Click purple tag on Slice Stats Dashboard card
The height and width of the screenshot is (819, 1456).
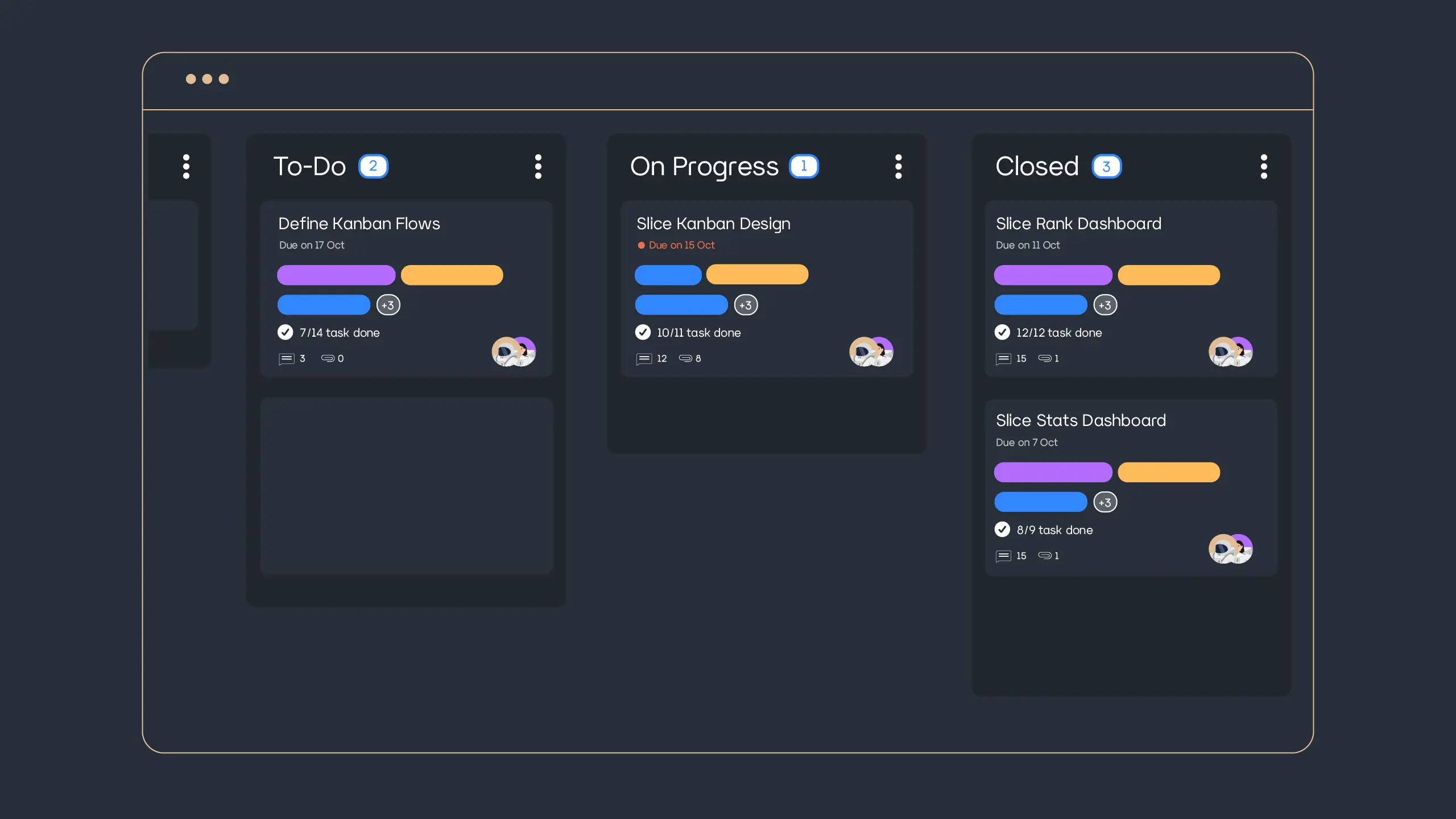pos(1053,472)
